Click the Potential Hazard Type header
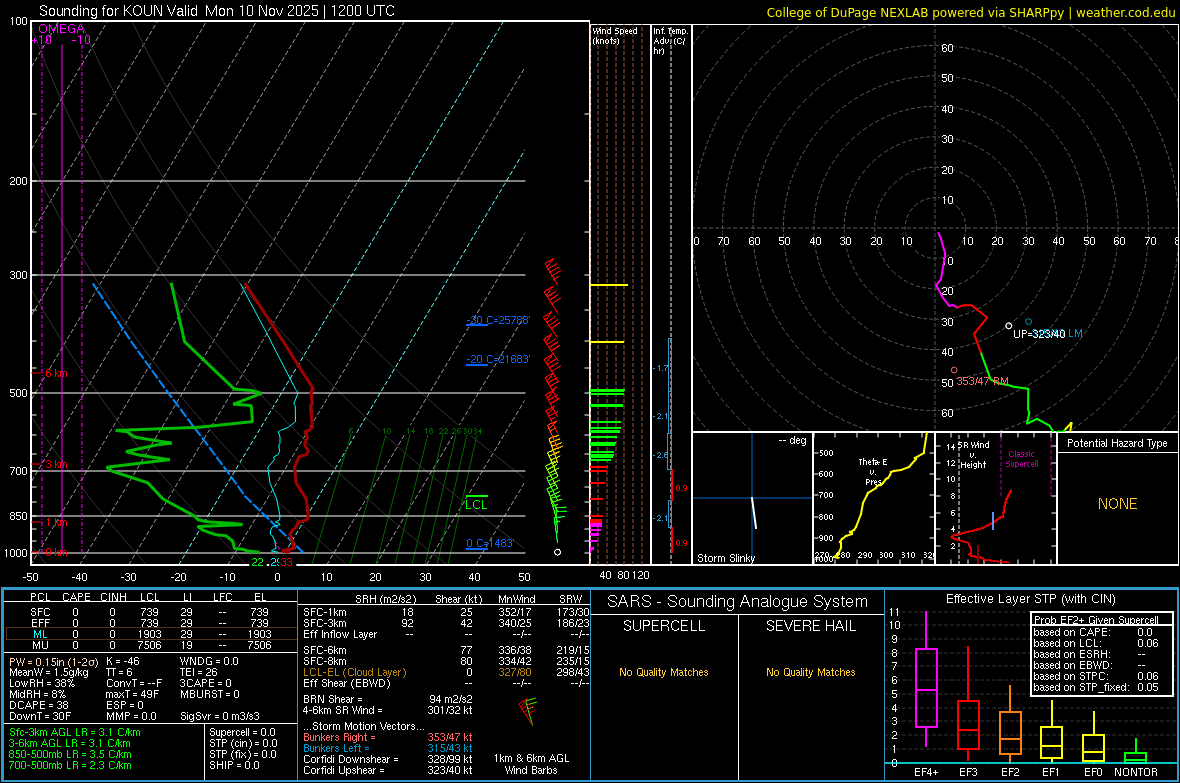This screenshot has width=1180, height=783. [x=1118, y=443]
